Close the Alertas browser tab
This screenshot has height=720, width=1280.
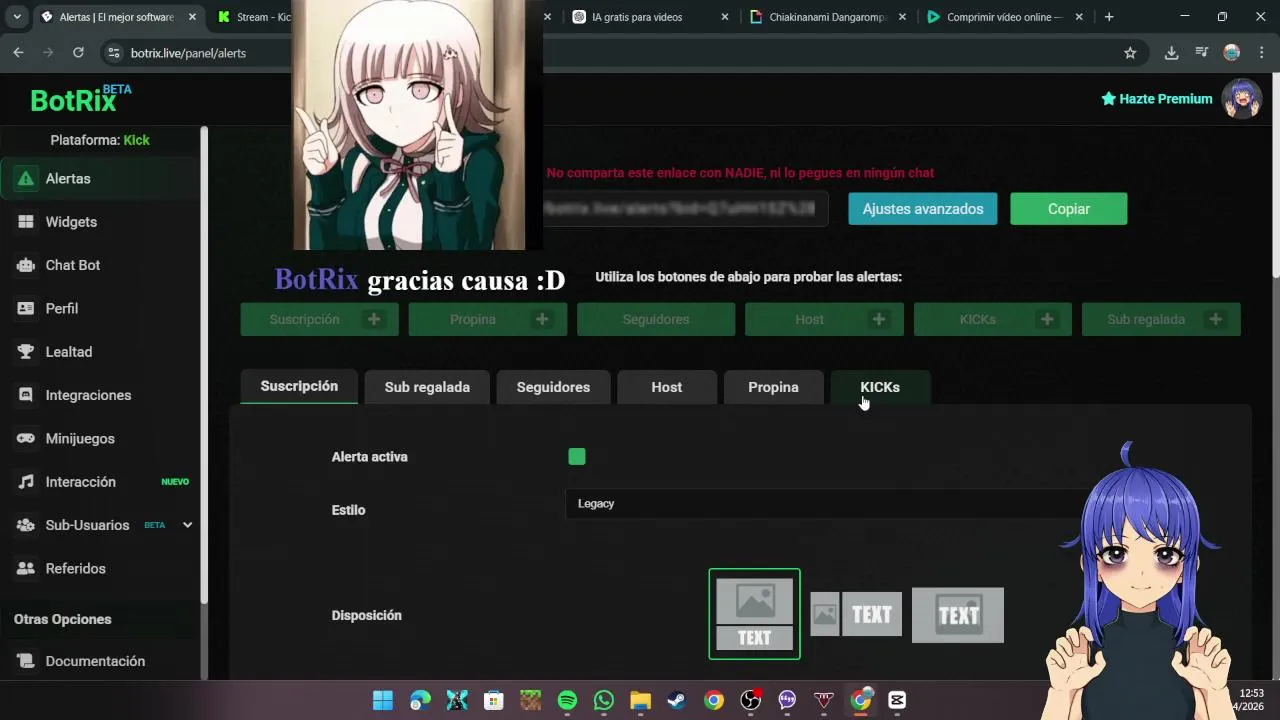coord(192,17)
